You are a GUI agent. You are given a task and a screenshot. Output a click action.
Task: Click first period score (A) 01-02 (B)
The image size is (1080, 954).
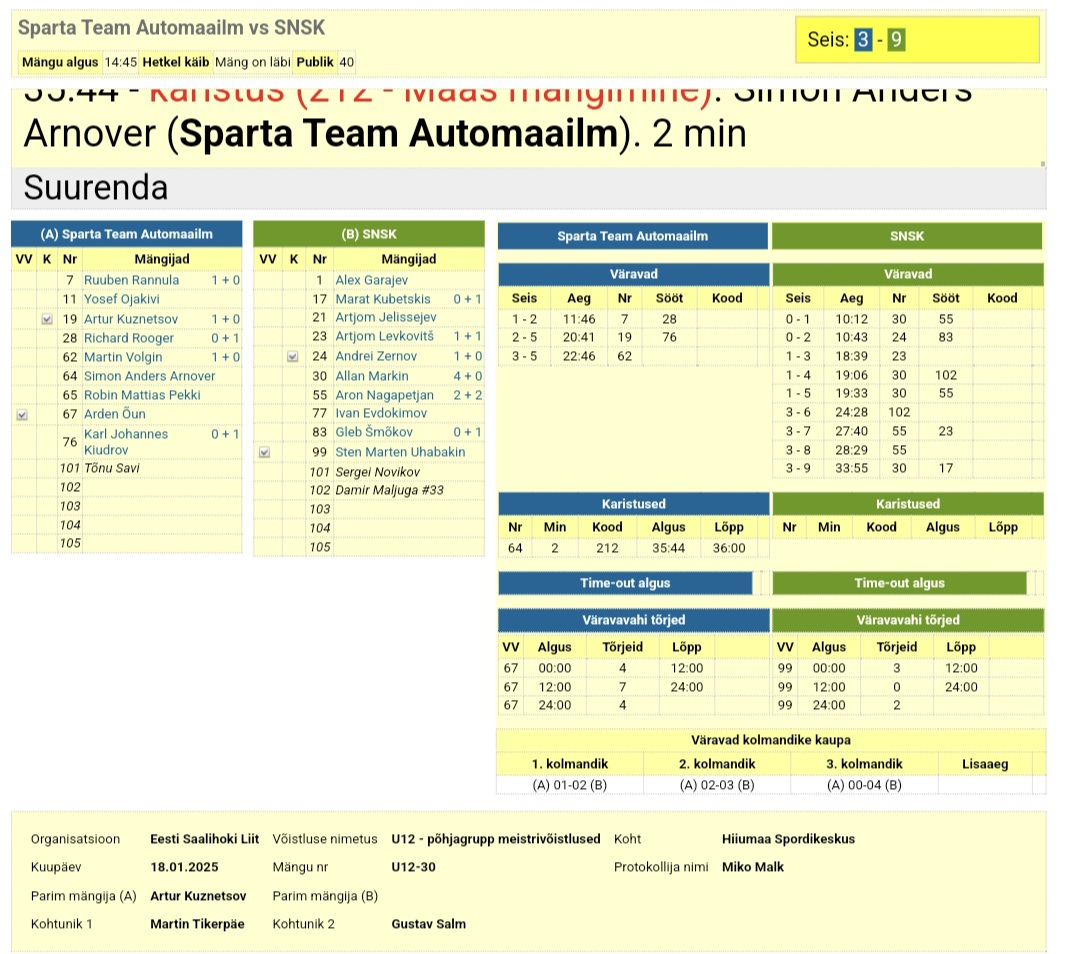point(570,785)
